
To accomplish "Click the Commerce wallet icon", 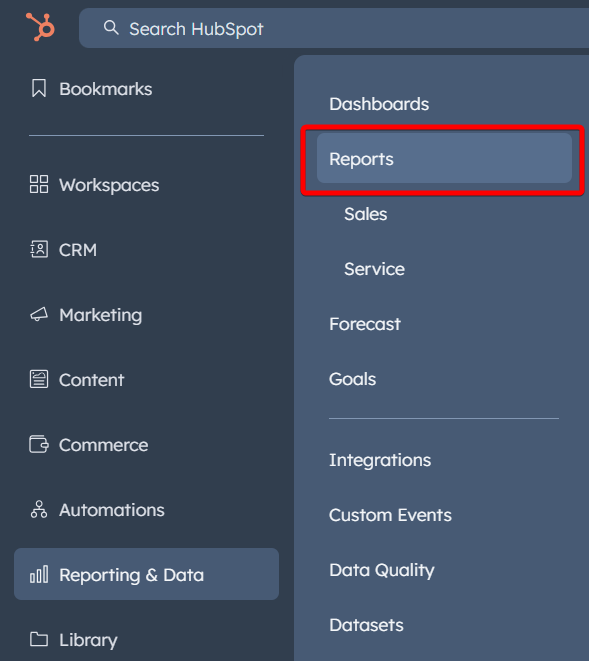I will [39, 444].
